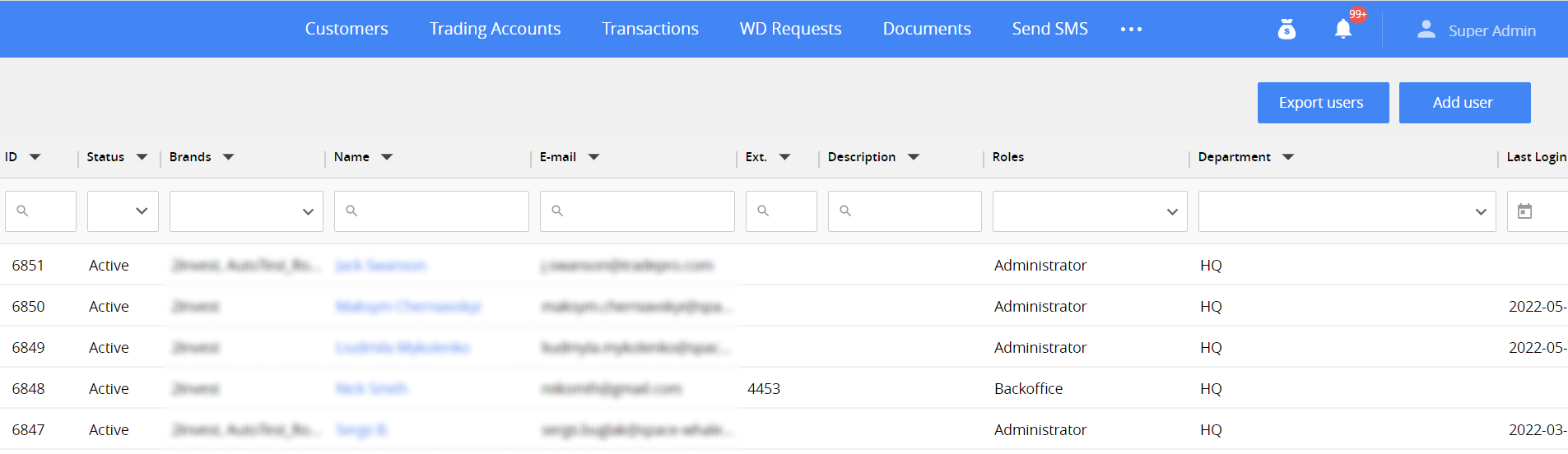Open the Ext. column header arrow

(x=784, y=157)
